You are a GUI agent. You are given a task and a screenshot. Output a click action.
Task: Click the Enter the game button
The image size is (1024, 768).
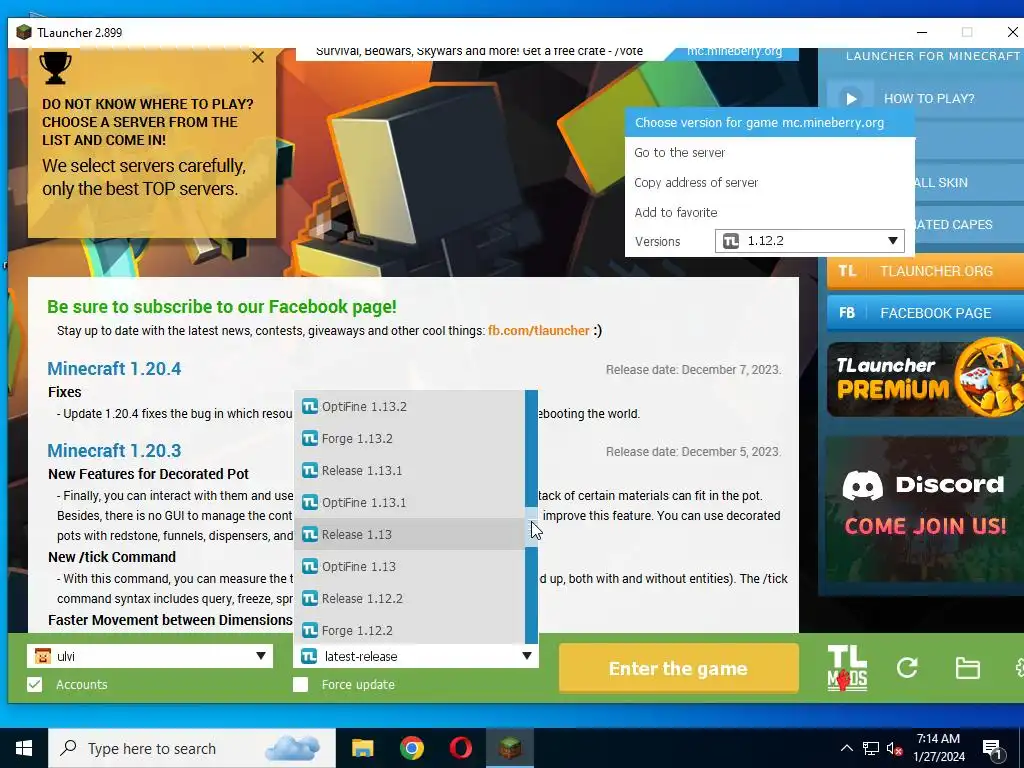pyautogui.click(x=679, y=668)
